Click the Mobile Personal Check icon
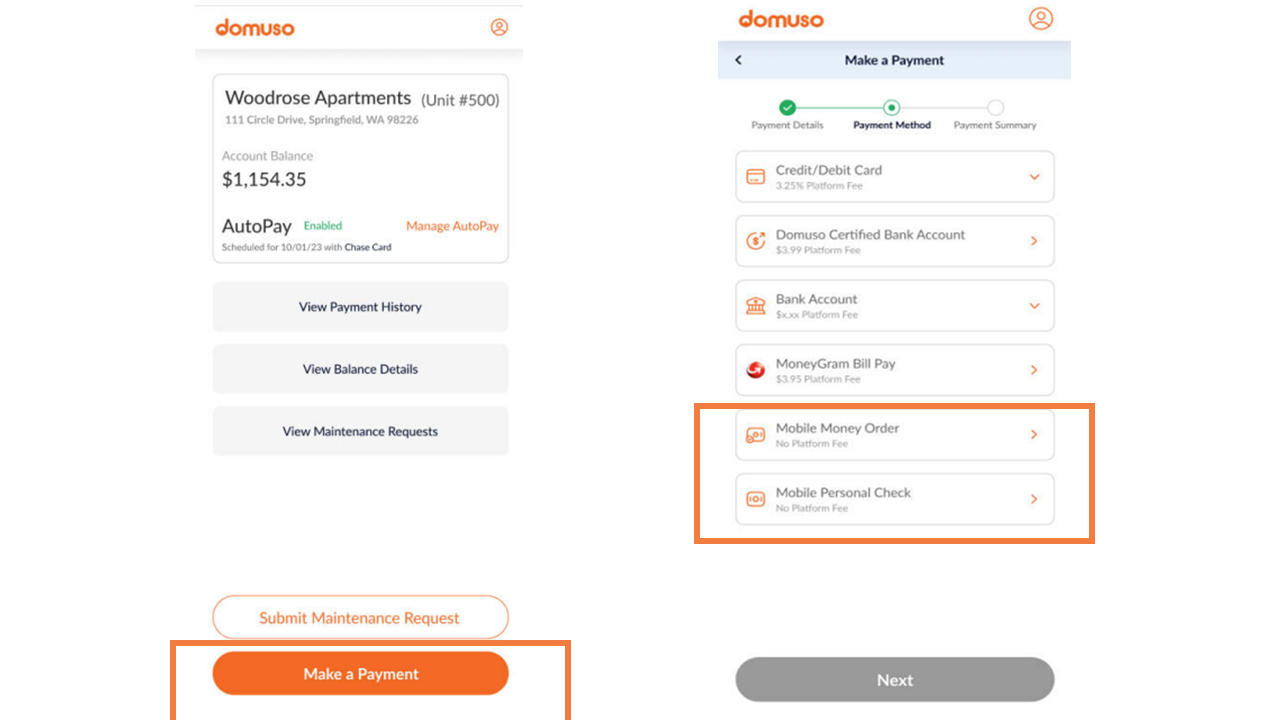1280x720 pixels. 755,498
